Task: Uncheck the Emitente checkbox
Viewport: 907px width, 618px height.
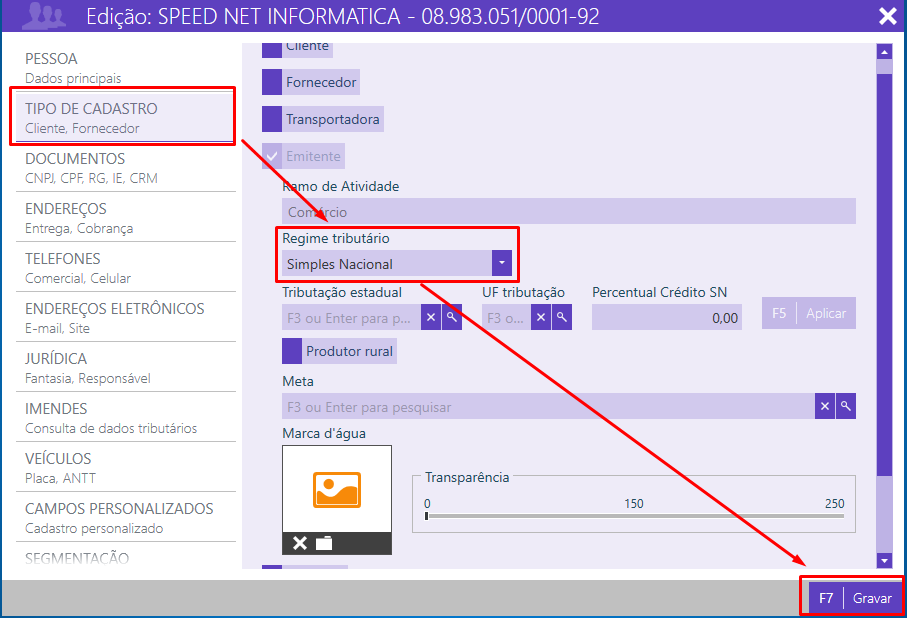Action: point(272,156)
